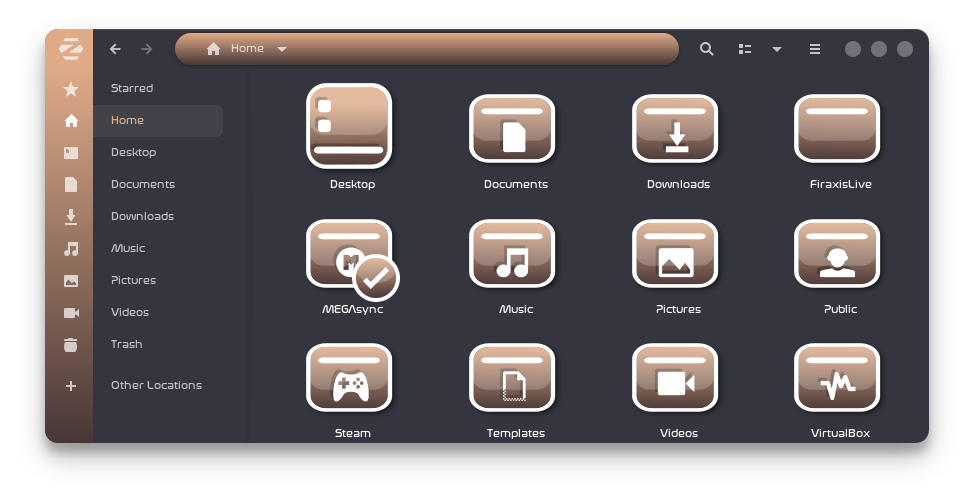Open the search magnifier
This screenshot has height=504, width=974.
click(706, 49)
